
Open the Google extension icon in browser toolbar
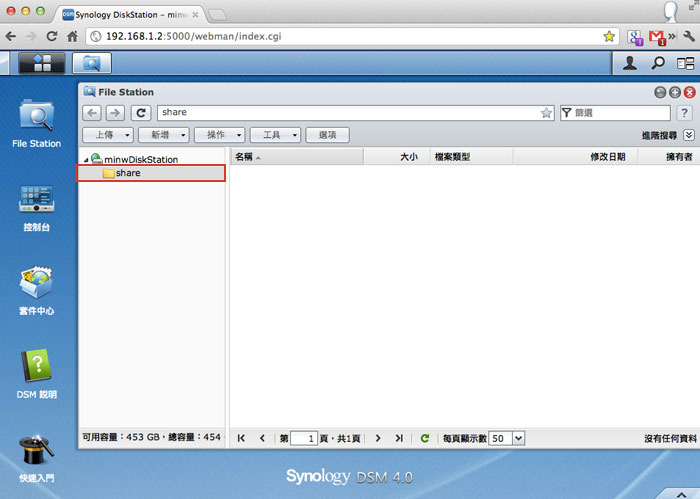[635, 37]
